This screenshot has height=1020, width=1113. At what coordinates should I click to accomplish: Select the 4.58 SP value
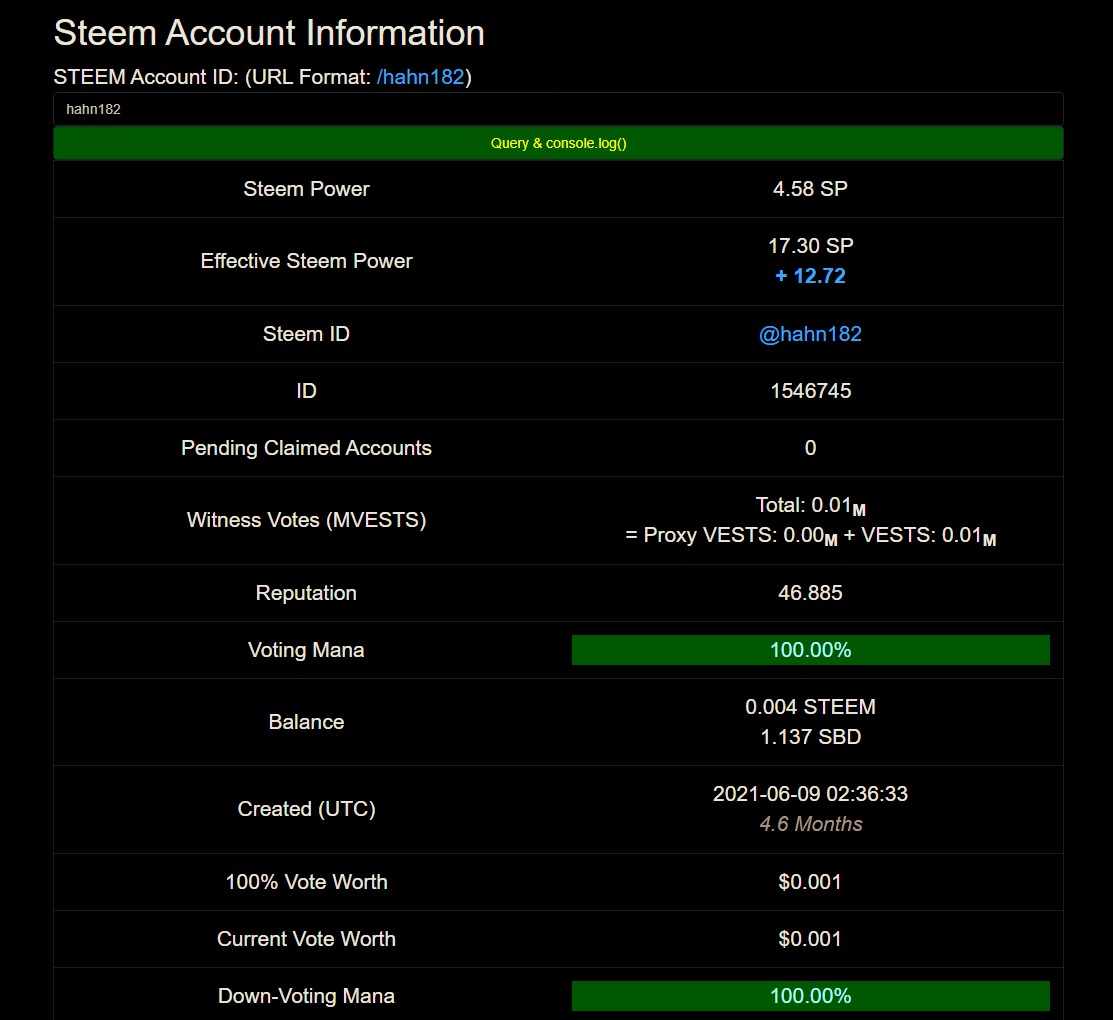point(810,189)
